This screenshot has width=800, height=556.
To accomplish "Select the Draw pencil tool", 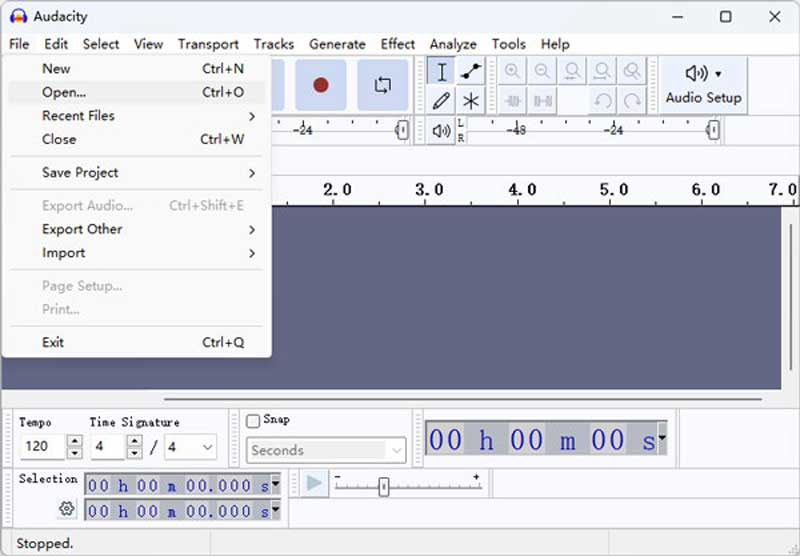I will tap(441, 100).
